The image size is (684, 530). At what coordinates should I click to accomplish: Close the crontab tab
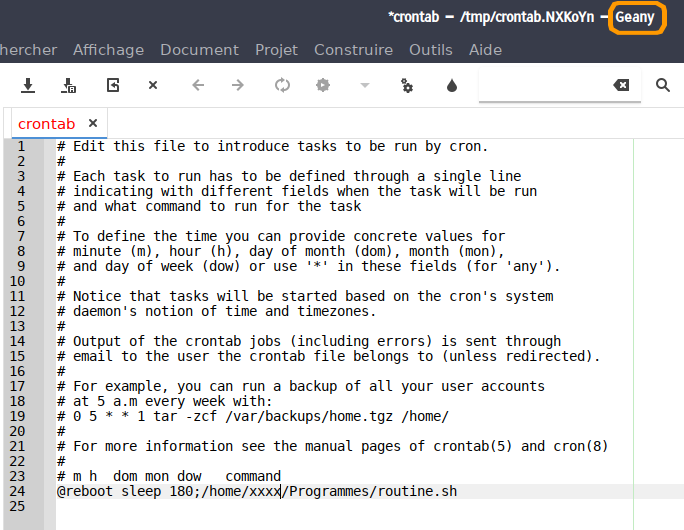pos(93,124)
